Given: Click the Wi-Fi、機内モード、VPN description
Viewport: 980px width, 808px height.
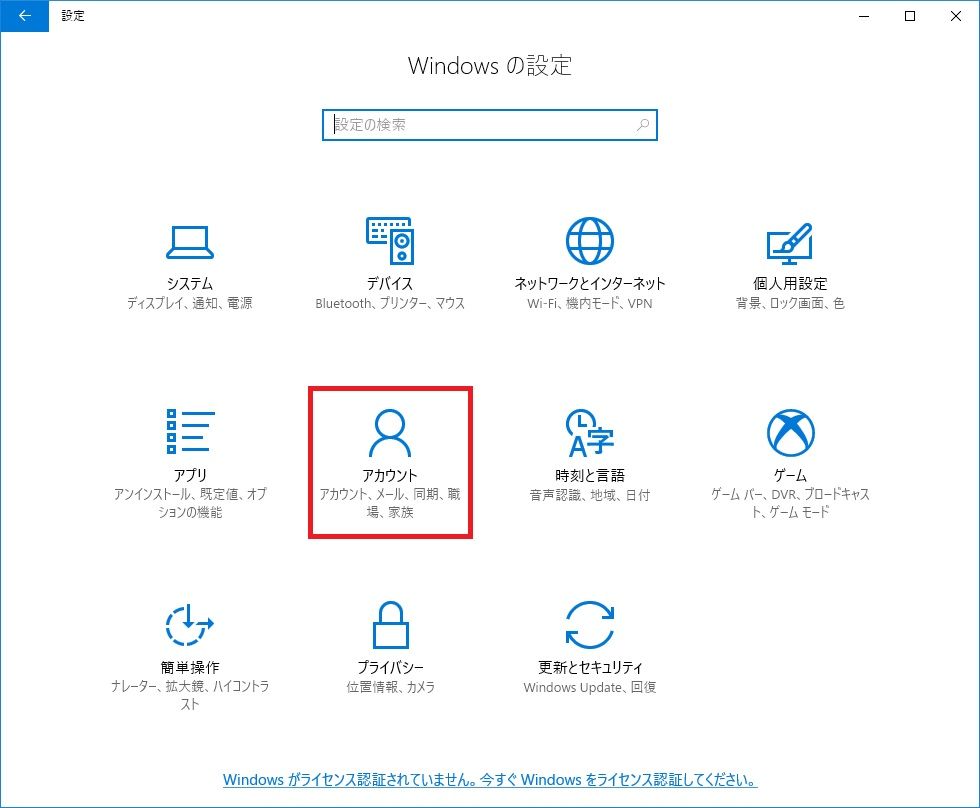Looking at the screenshot, I should (x=589, y=303).
